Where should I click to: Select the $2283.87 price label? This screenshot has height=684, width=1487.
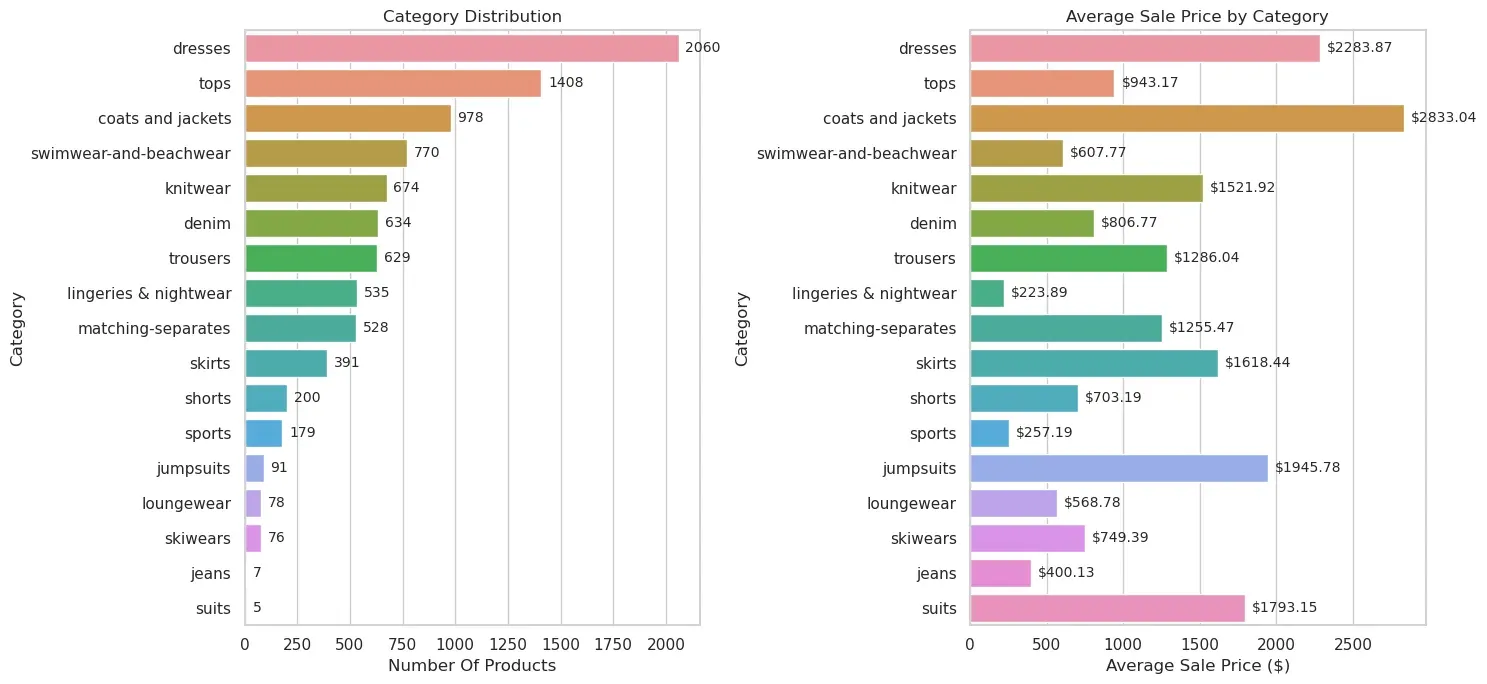click(x=1360, y=48)
